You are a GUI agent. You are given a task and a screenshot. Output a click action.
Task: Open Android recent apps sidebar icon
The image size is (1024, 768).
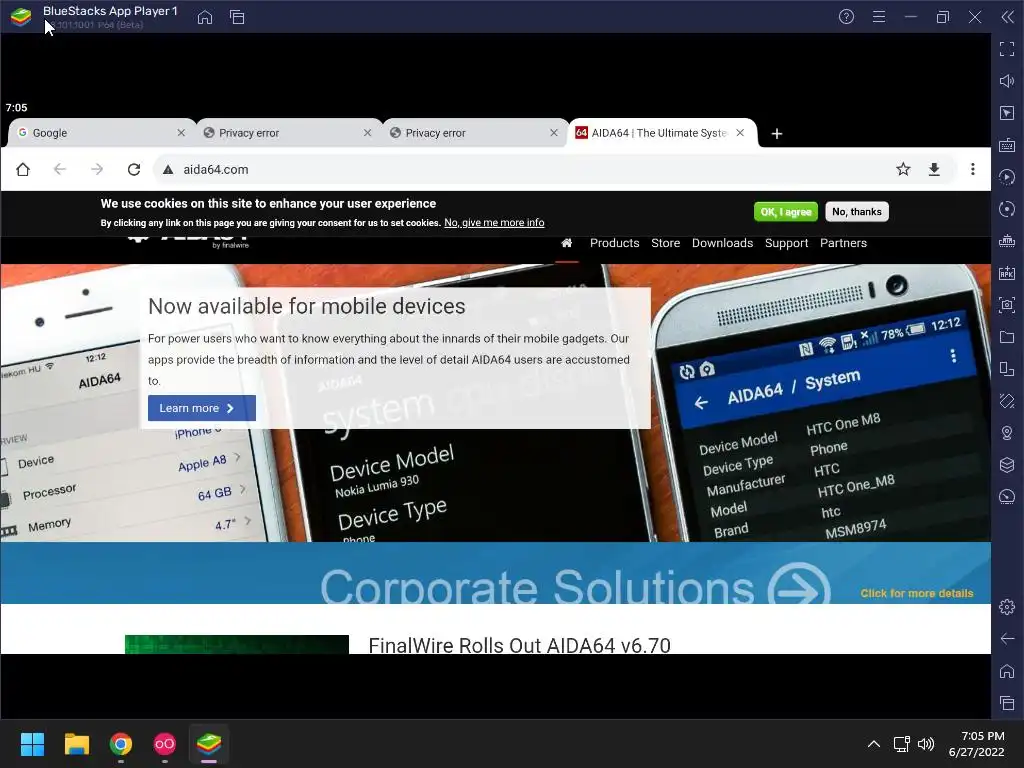[x=1007, y=703]
